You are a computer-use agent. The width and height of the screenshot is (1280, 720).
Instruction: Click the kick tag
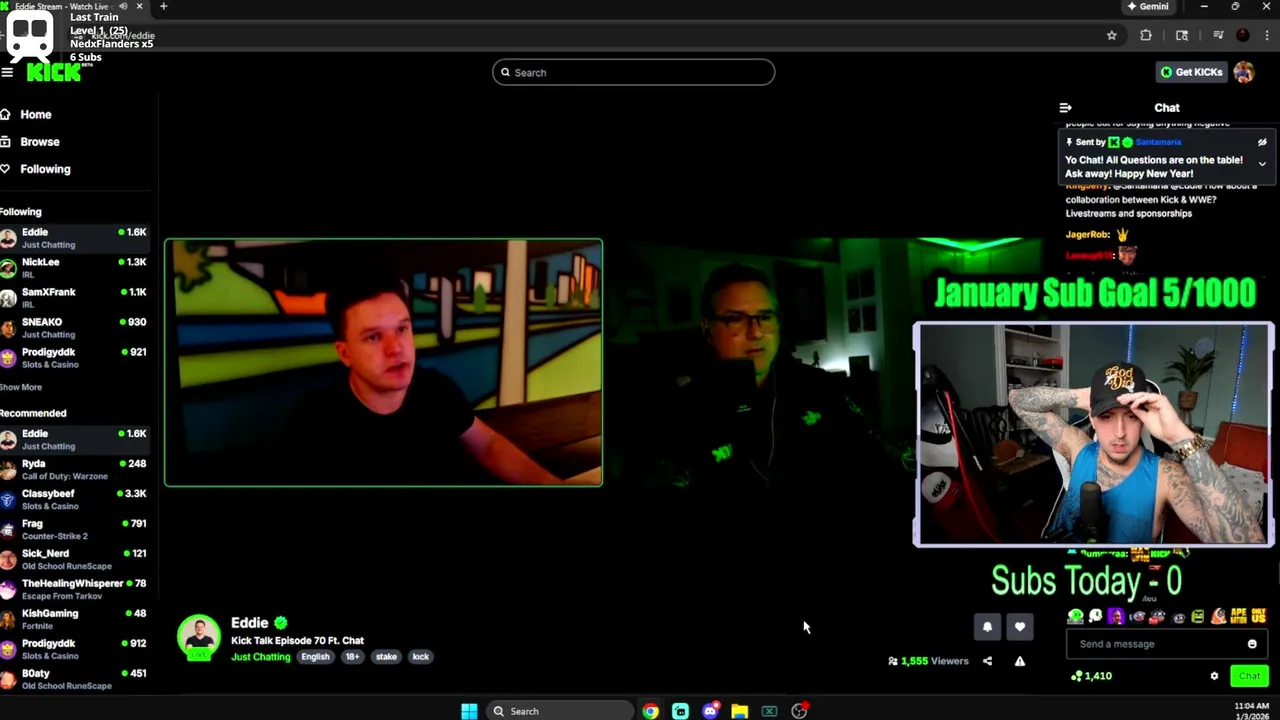click(420, 657)
